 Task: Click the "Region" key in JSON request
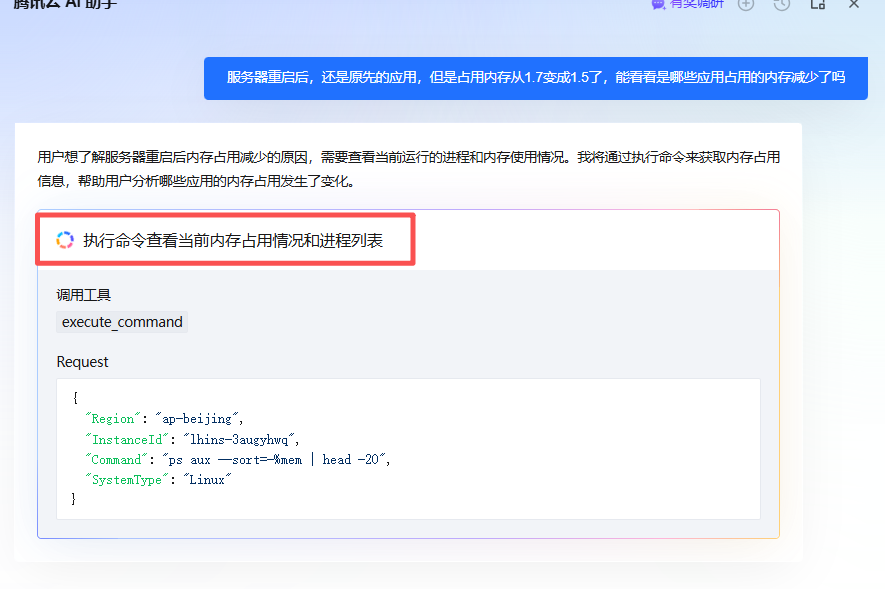[113, 419]
